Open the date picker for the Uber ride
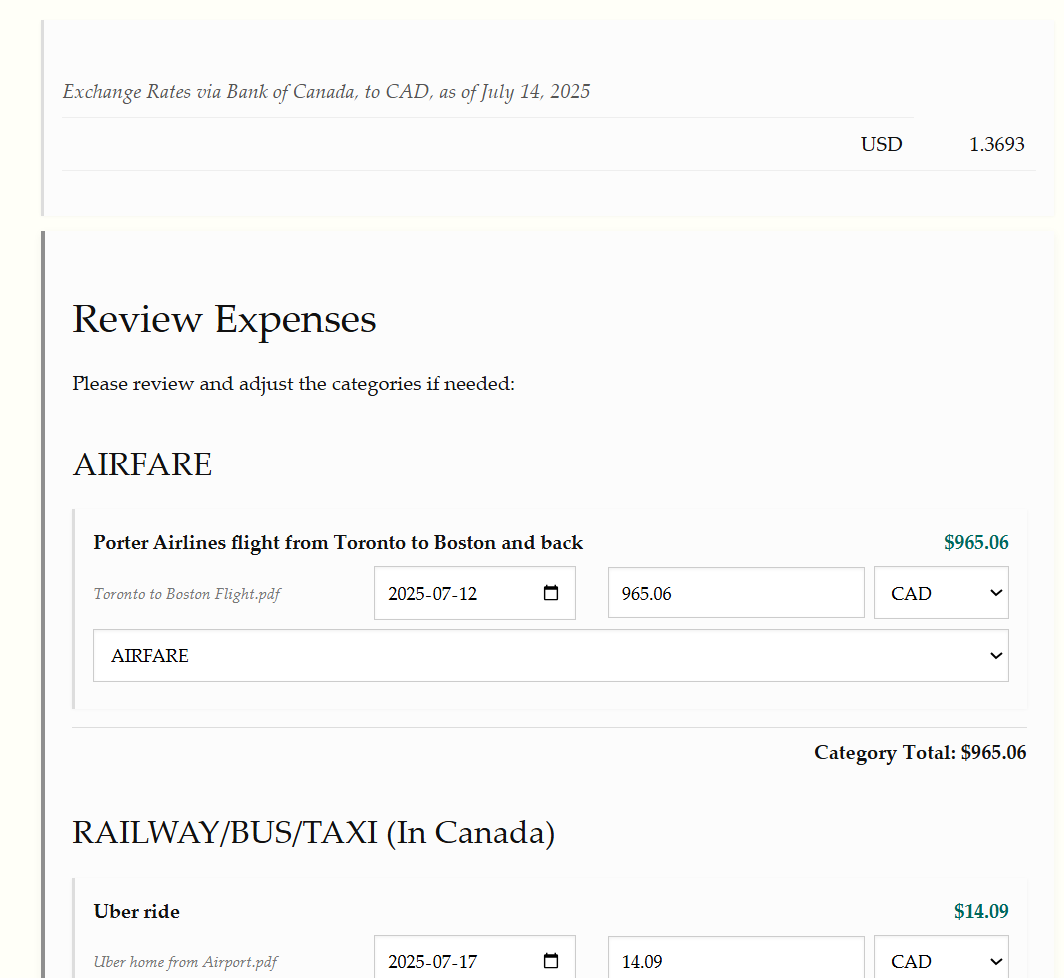 pos(550,961)
